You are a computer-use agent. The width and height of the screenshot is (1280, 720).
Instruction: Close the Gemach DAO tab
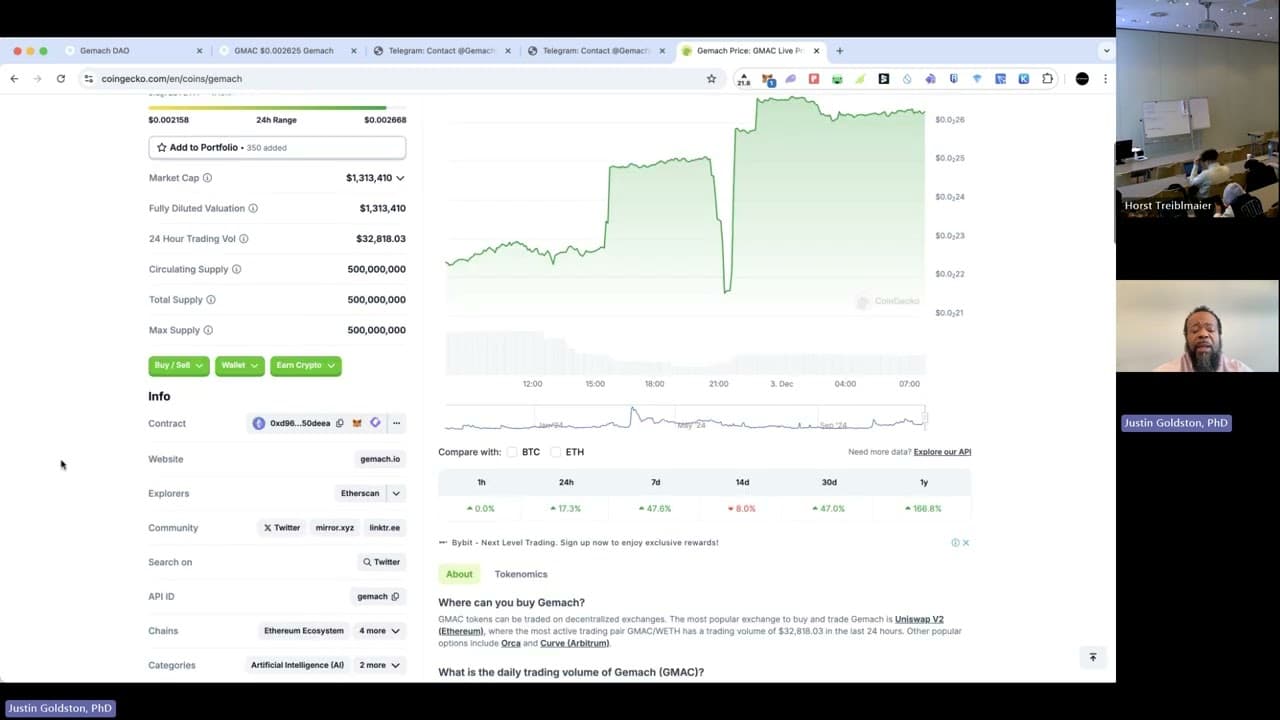(199, 51)
